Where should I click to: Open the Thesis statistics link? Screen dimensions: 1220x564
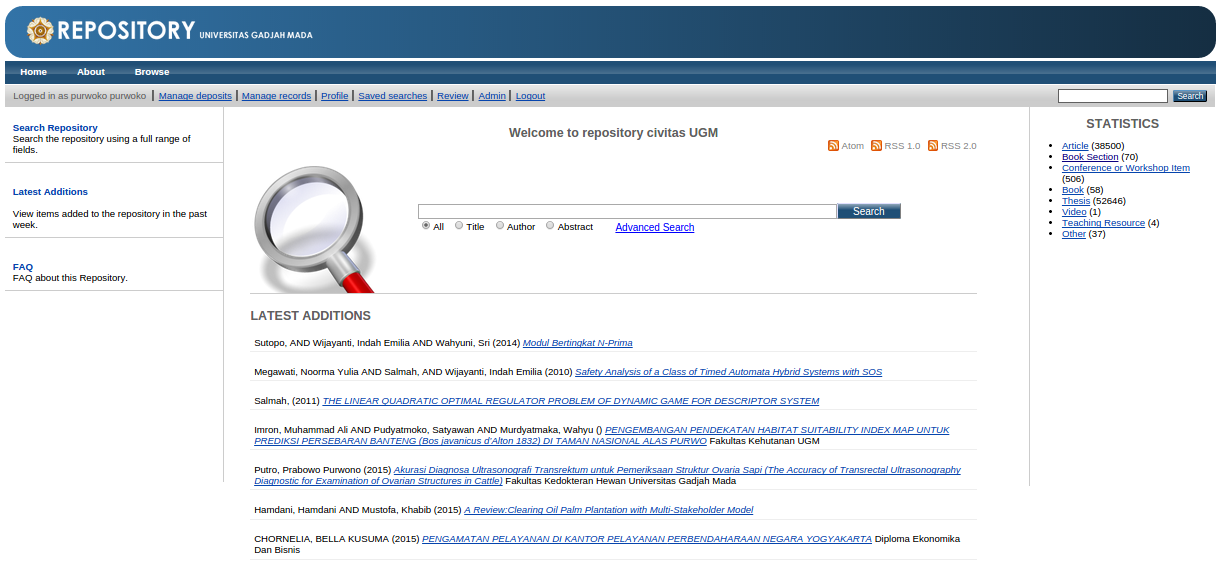tap(1076, 201)
